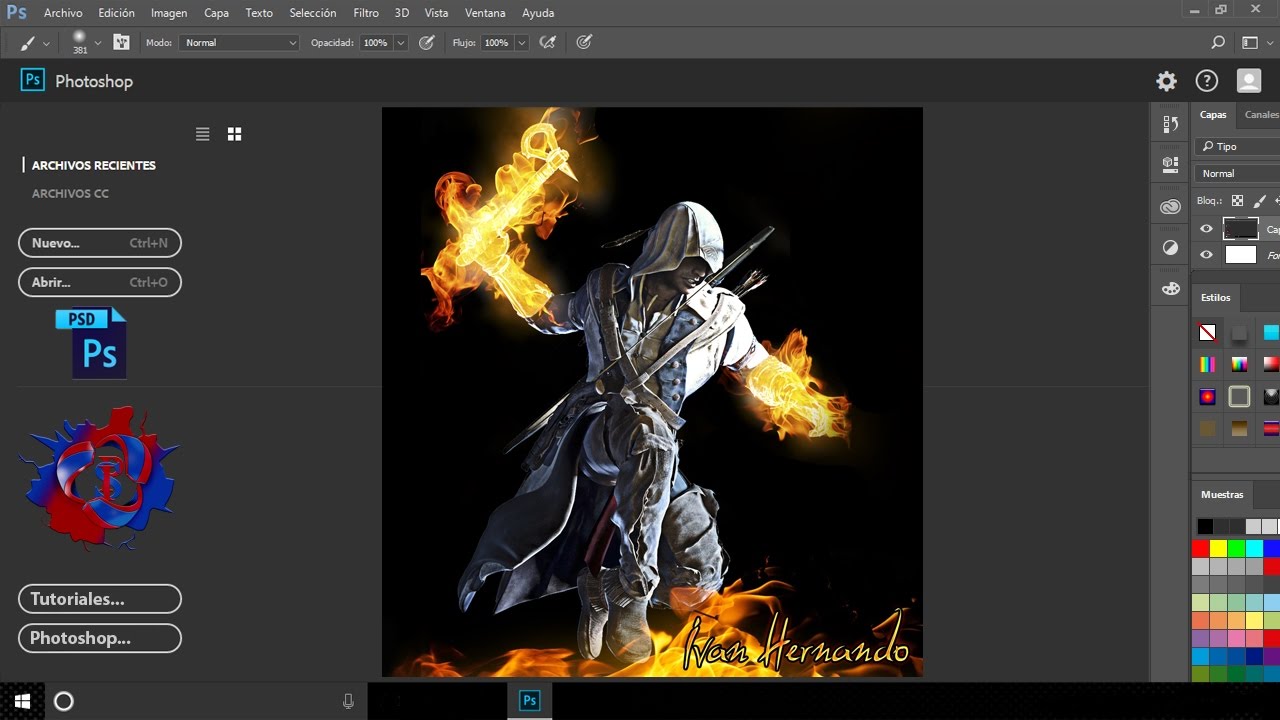Open the 3D menu
The height and width of the screenshot is (720, 1280).
tap(402, 13)
